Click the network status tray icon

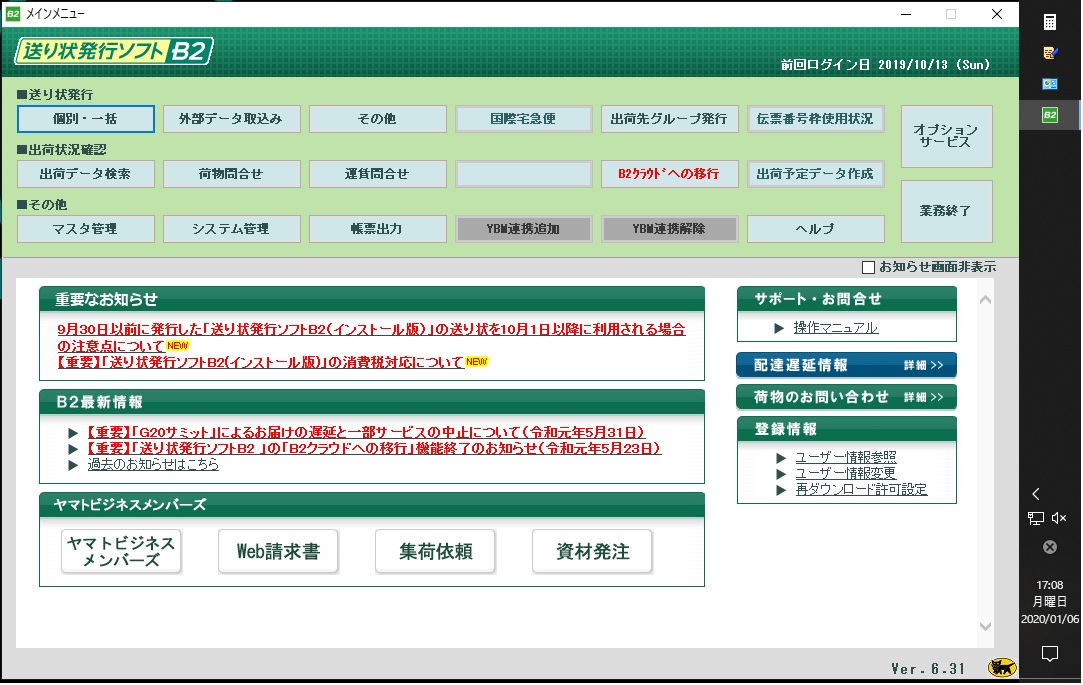coord(1035,518)
